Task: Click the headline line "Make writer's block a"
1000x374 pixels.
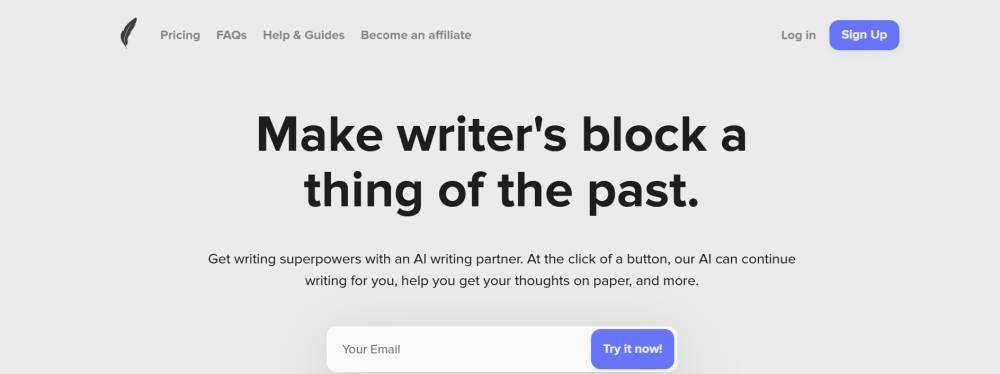Action: point(501,134)
